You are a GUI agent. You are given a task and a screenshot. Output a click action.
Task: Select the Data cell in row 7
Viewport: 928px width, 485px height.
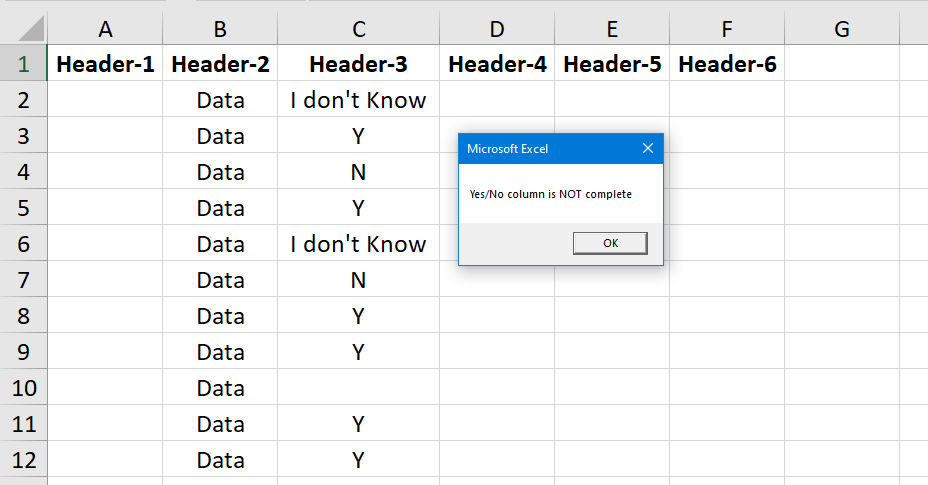pos(220,280)
